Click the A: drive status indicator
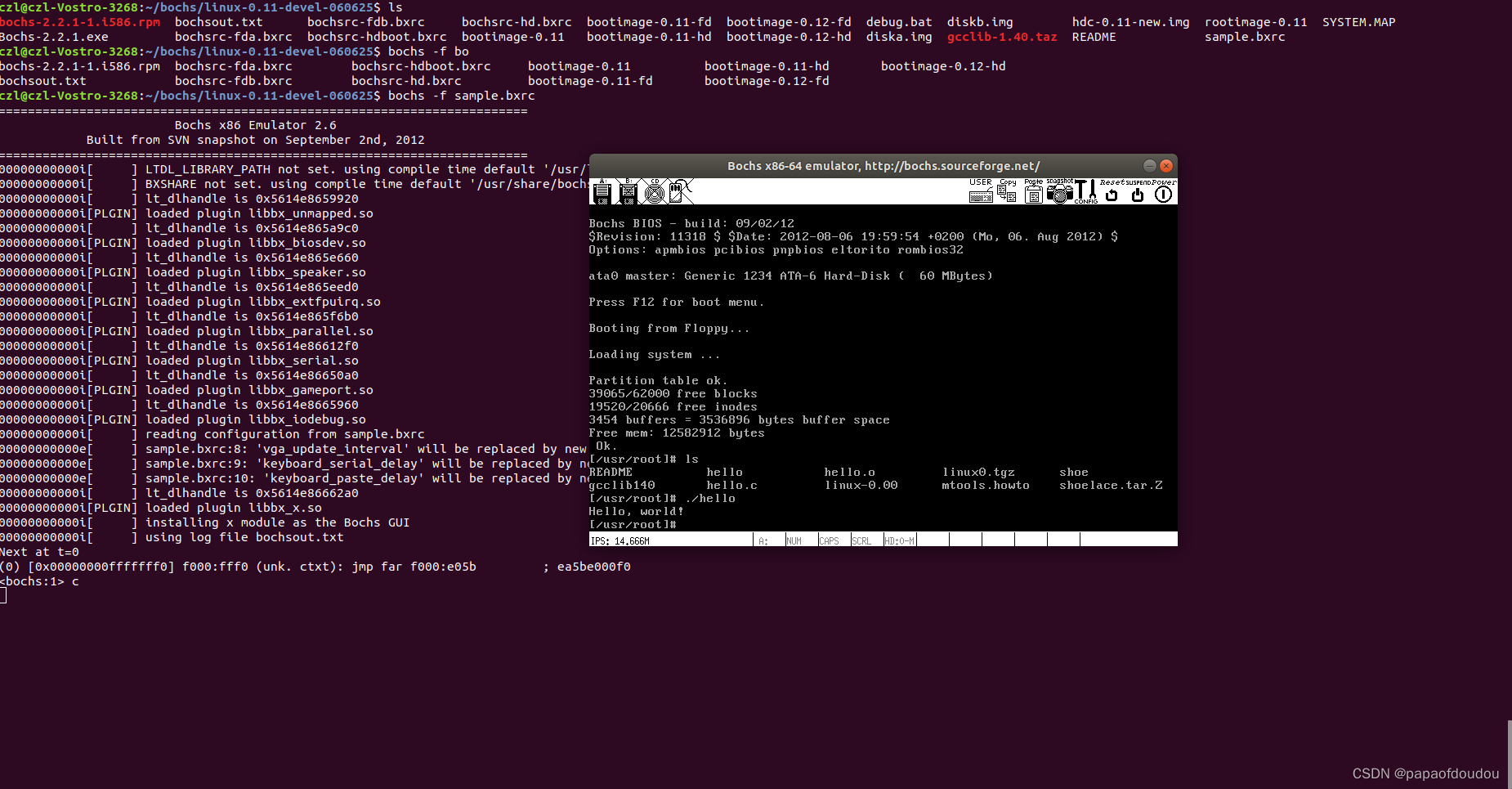This screenshot has width=1512, height=789. click(x=769, y=540)
